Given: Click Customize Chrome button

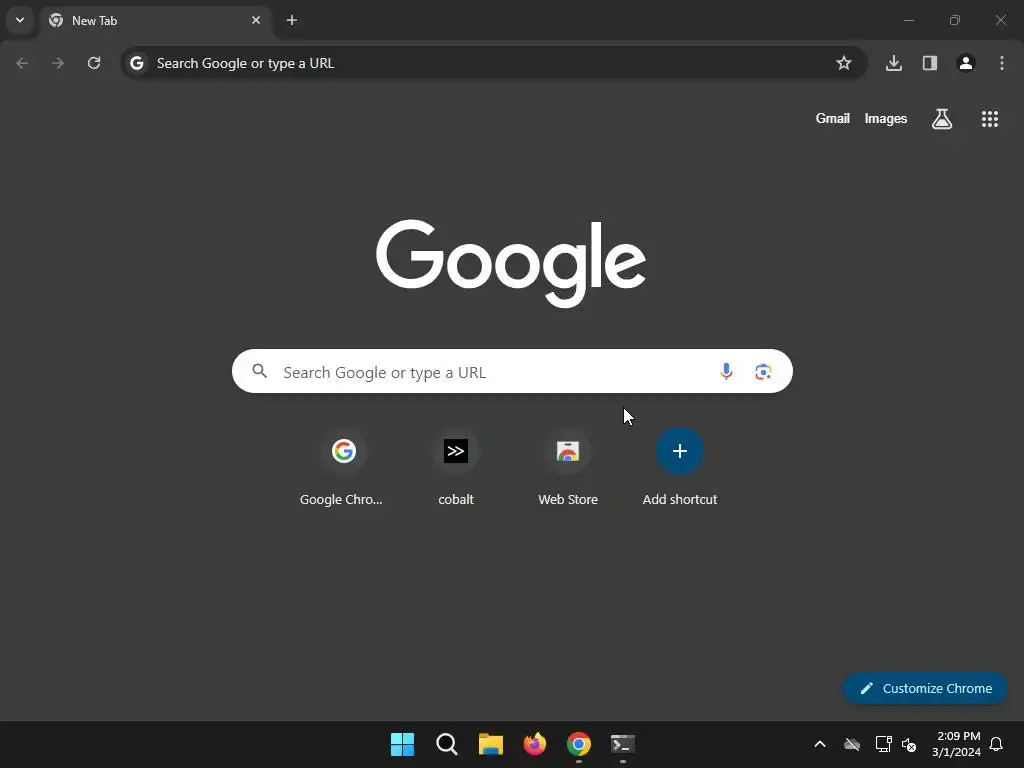Looking at the screenshot, I should coord(925,688).
